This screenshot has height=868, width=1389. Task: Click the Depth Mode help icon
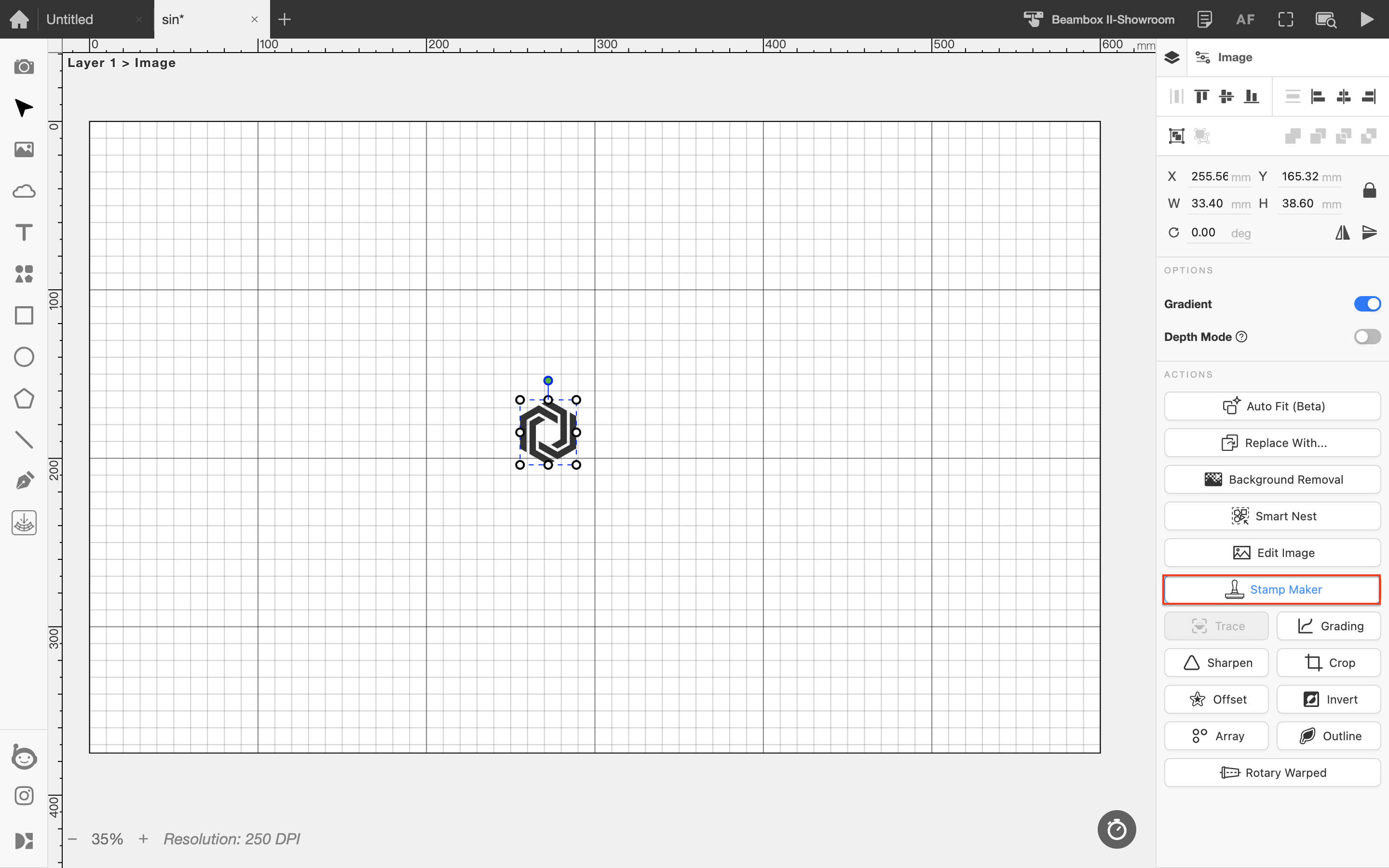click(x=1241, y=337)
